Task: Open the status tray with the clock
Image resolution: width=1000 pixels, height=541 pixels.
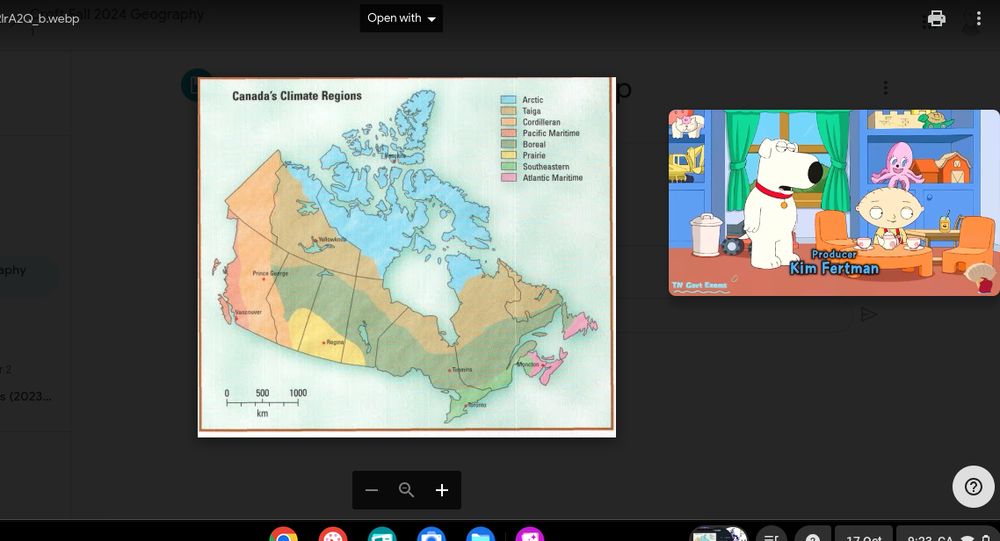Action: [948, 535]
